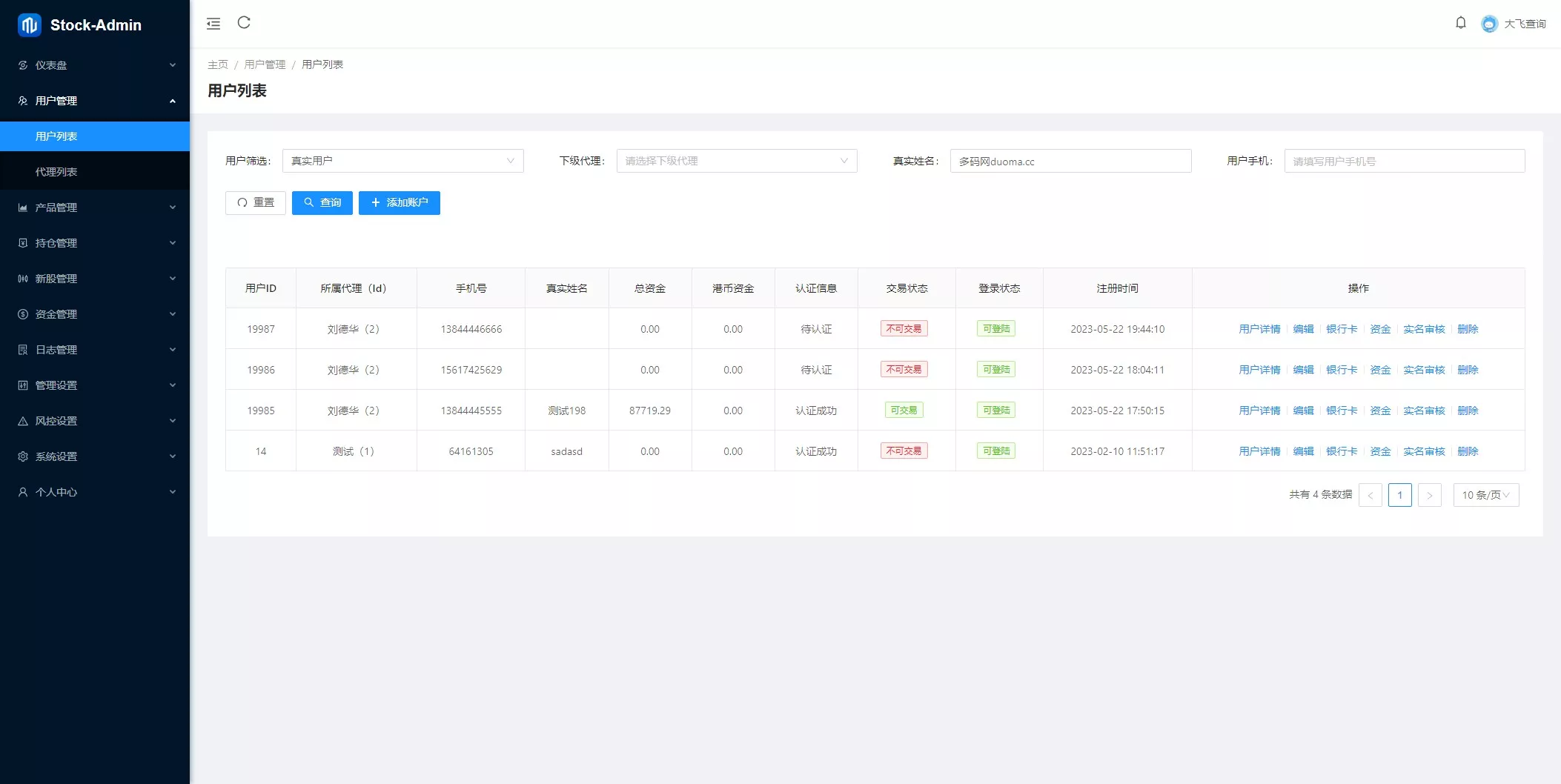The height and width of the screenshot is (784, 1561).
Task: Open the 下级代理 selection dropdown
Action: [737, 161]
